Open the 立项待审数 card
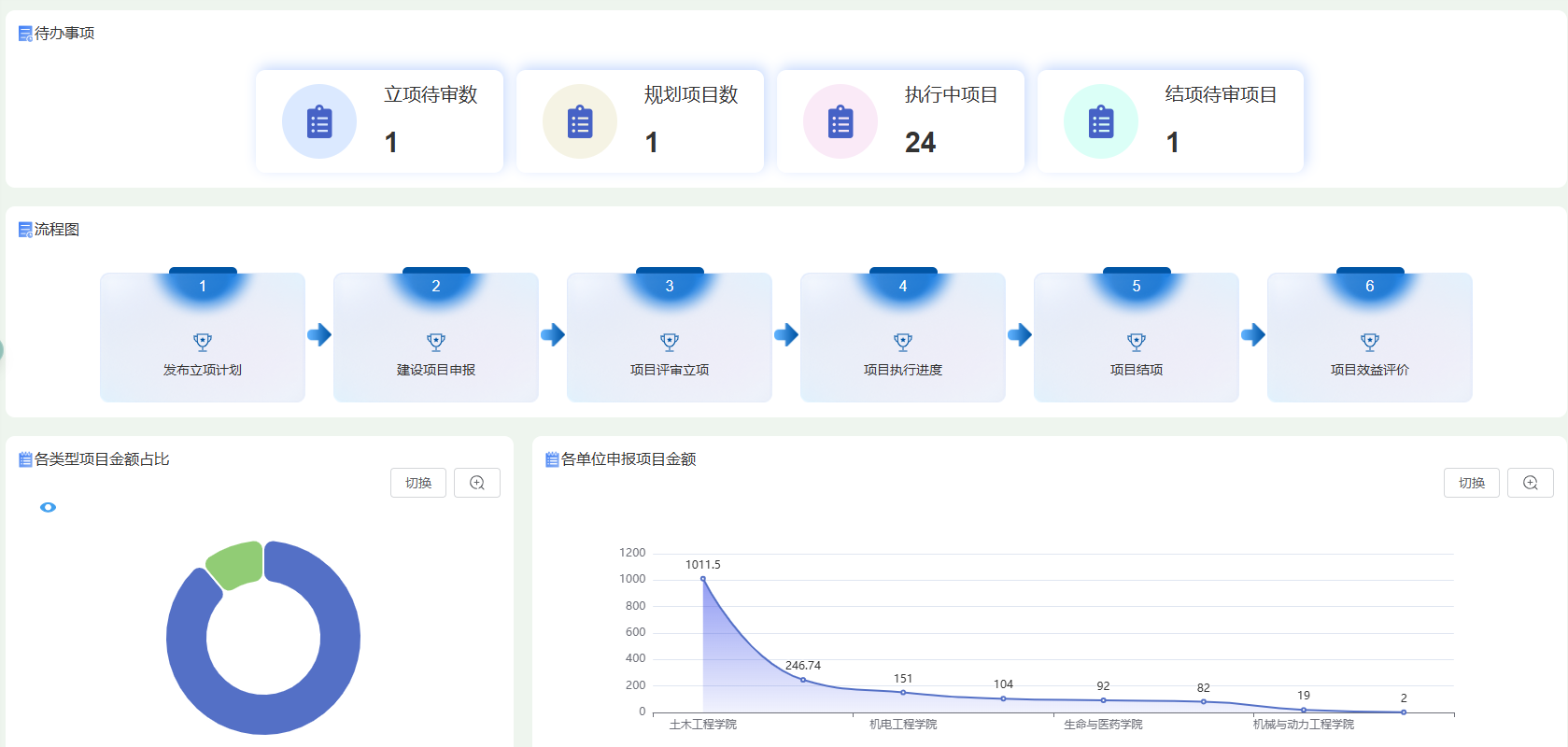 pyautogui.click(x=380, y=121)
